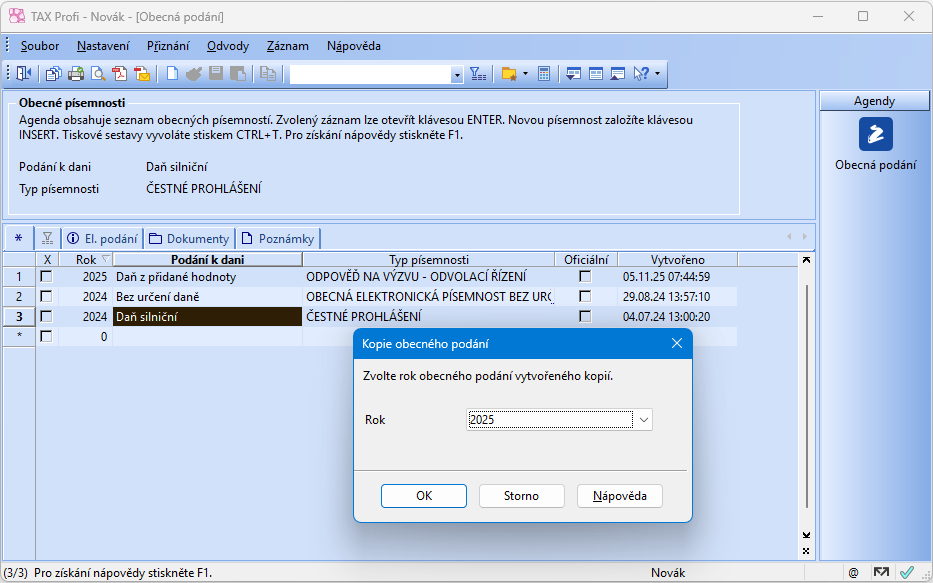Open print preview with the magnifier icon
Image resolution: width=933 pixels, height=583 pixels.
[x=98, y=74]
